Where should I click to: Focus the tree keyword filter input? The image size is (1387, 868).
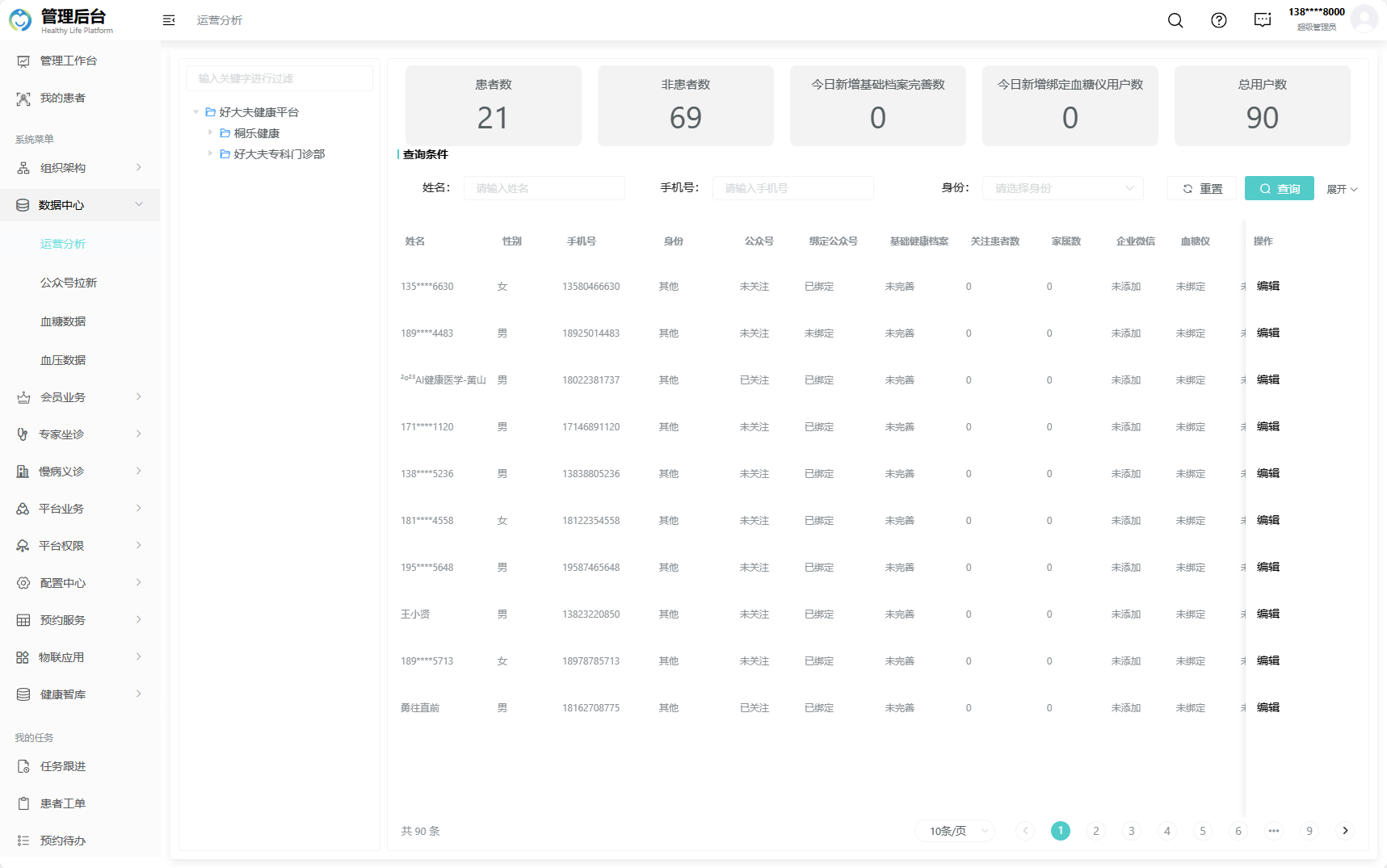coord(280,78)
